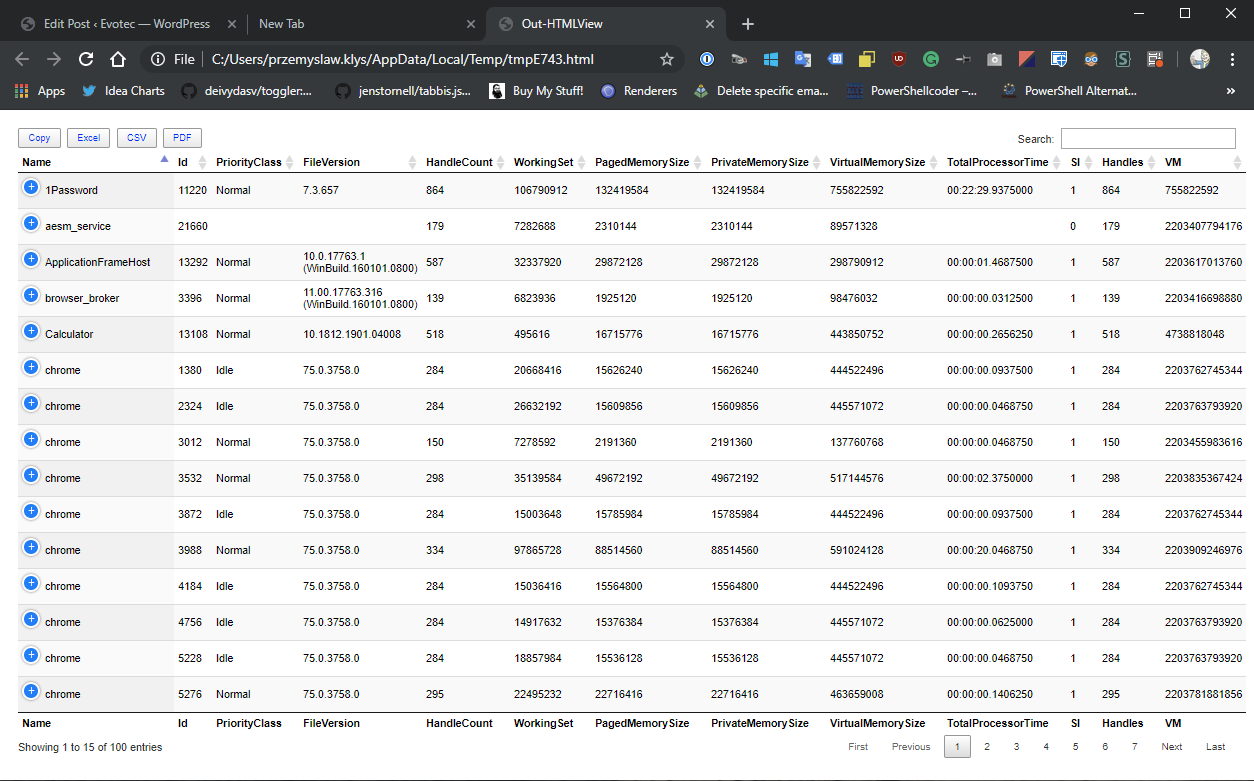1254x781 pixels.
Task: Export table using Excel button
Action: (x=89, y=138)
